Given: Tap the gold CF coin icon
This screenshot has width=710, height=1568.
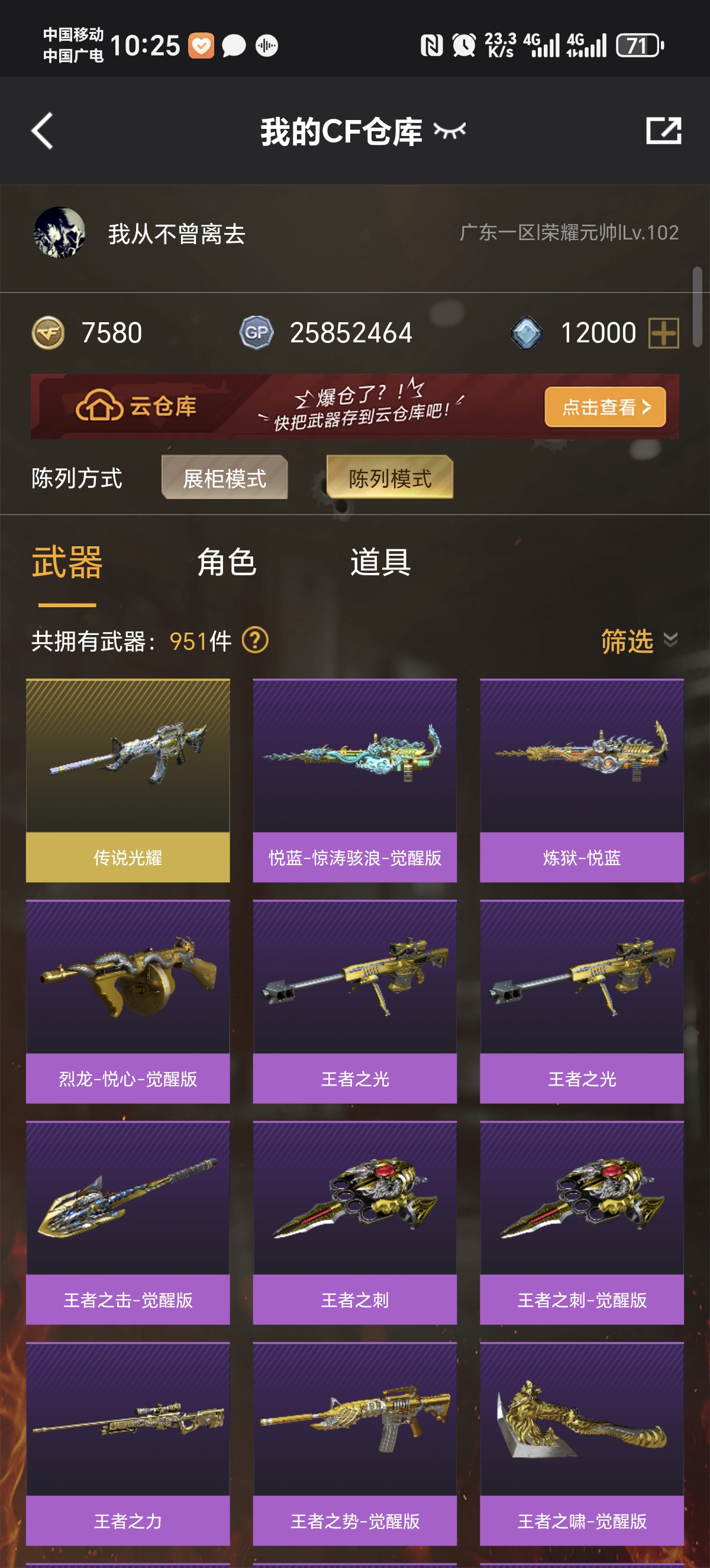Looking at the screenshot, I should [48, 333].
